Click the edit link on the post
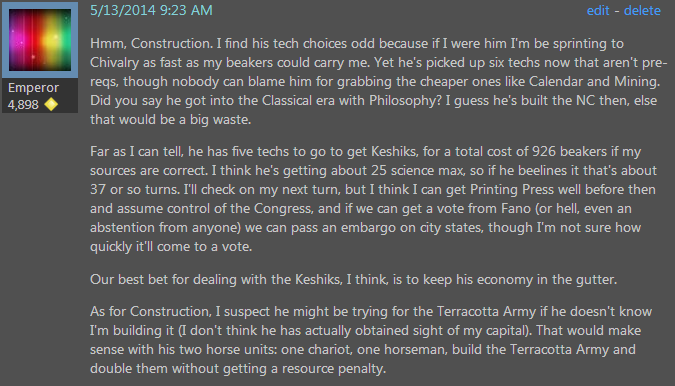The height and width of the screenshot is (386, 675). [598, 10]
